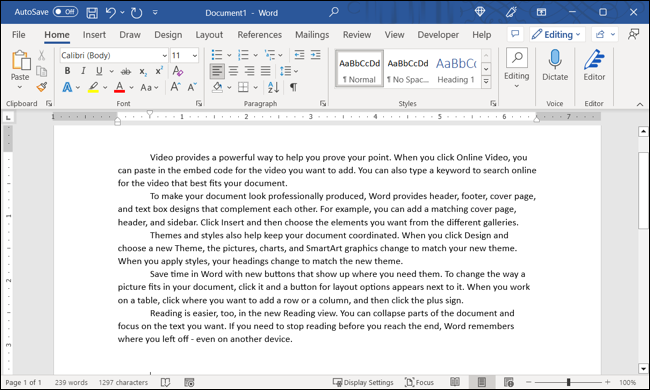Viewport: 650px width, 390px height.
Task: Justify the paragraph text
Action: (x=265, y=71)
